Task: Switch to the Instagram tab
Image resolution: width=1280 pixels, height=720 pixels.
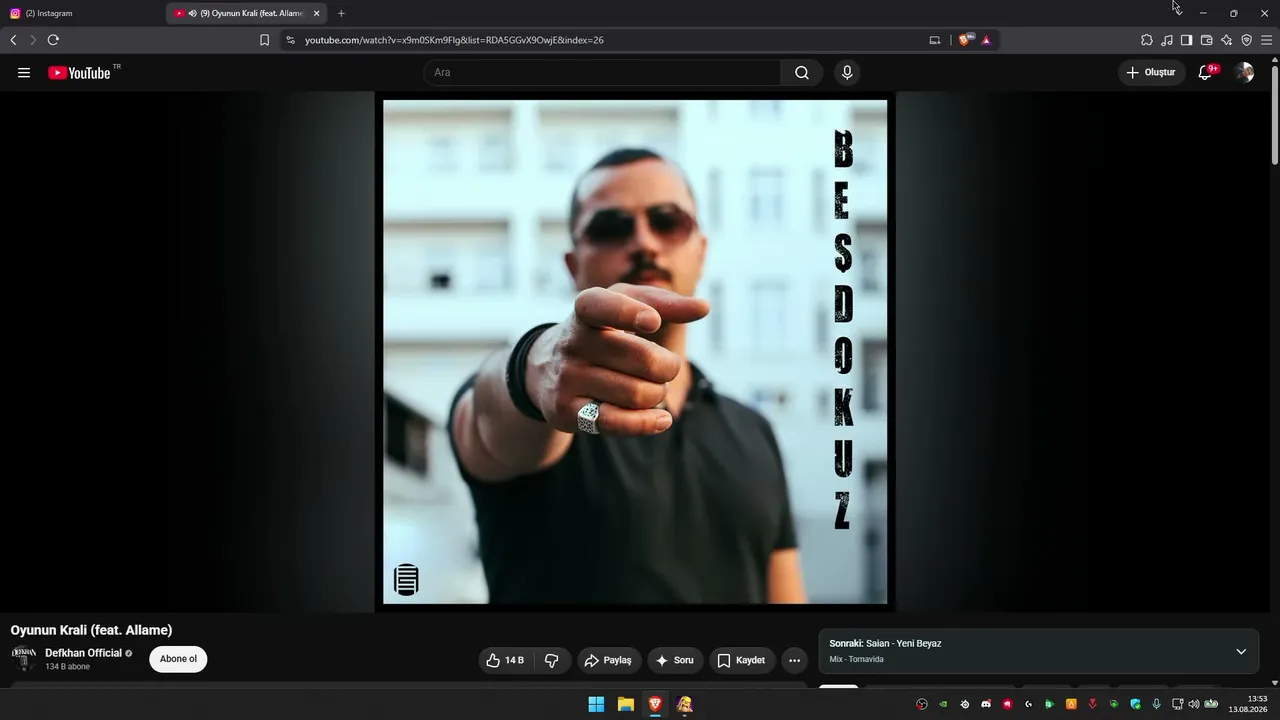Action: 83,13
